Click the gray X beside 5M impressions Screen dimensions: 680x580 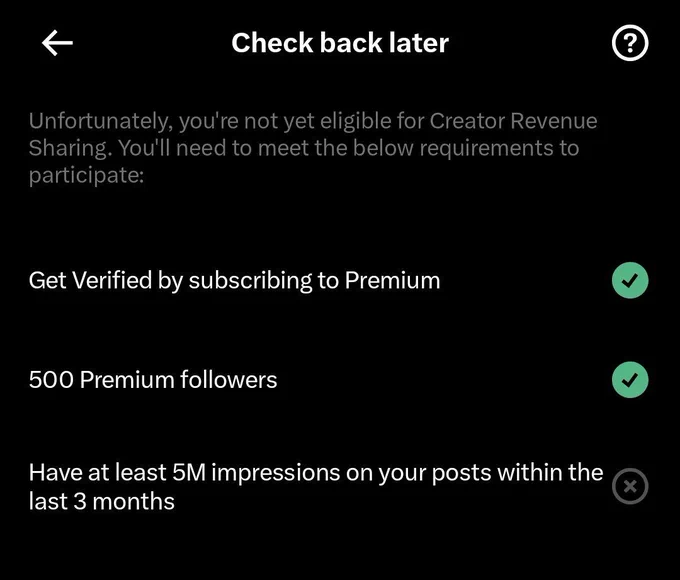tap(630, 486)
